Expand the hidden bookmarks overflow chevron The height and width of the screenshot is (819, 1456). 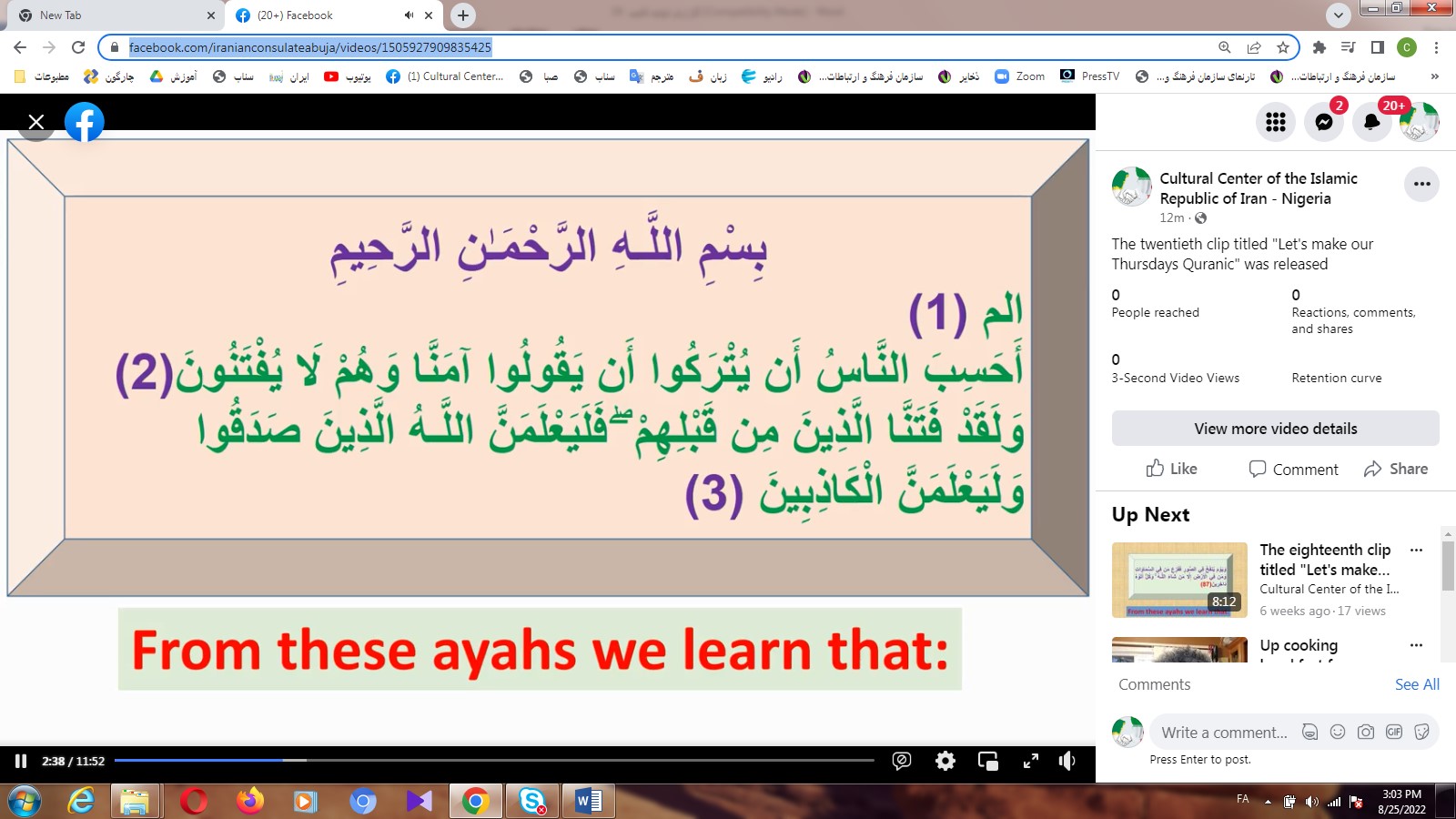(1435, 76)
